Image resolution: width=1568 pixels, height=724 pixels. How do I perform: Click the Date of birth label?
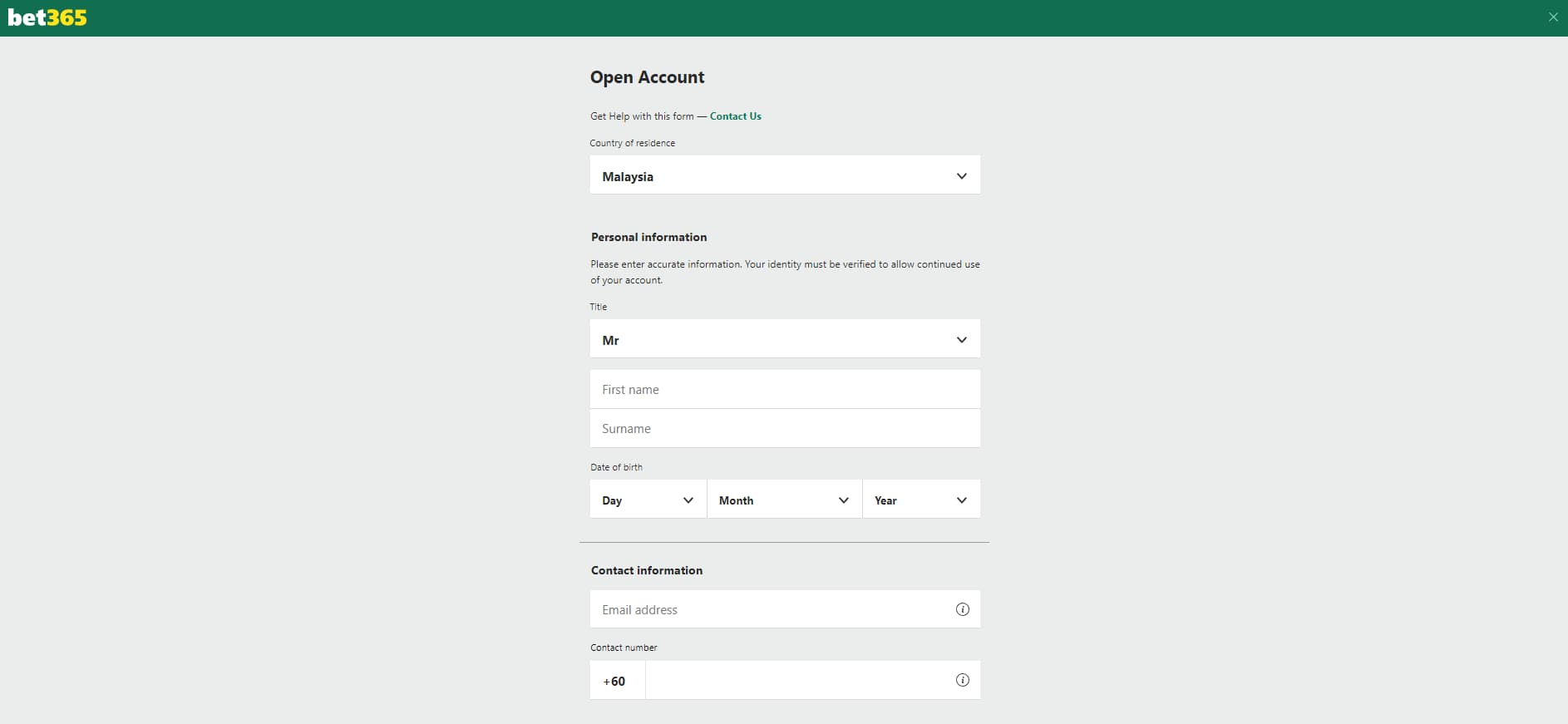point(616,467)
